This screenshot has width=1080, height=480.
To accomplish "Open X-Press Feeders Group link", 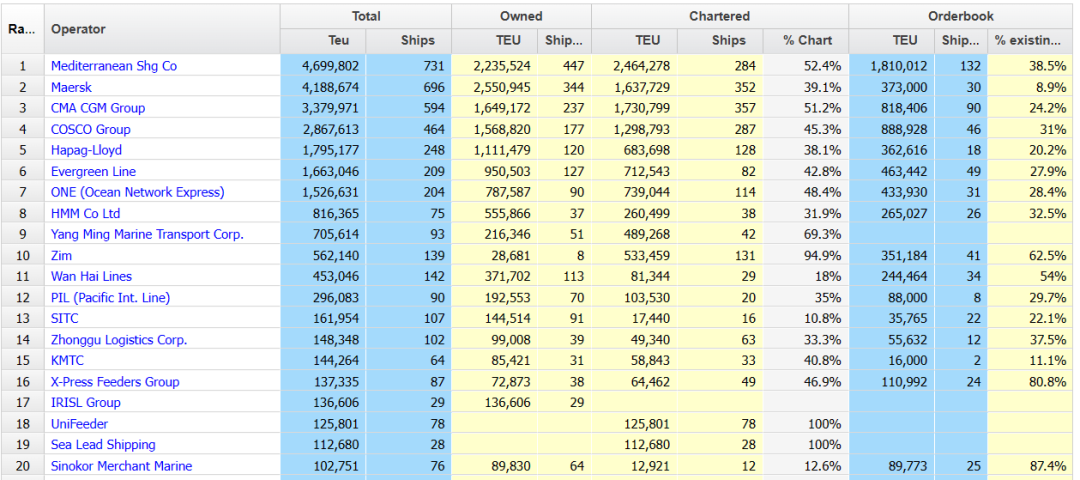I will tap(115, 382).
